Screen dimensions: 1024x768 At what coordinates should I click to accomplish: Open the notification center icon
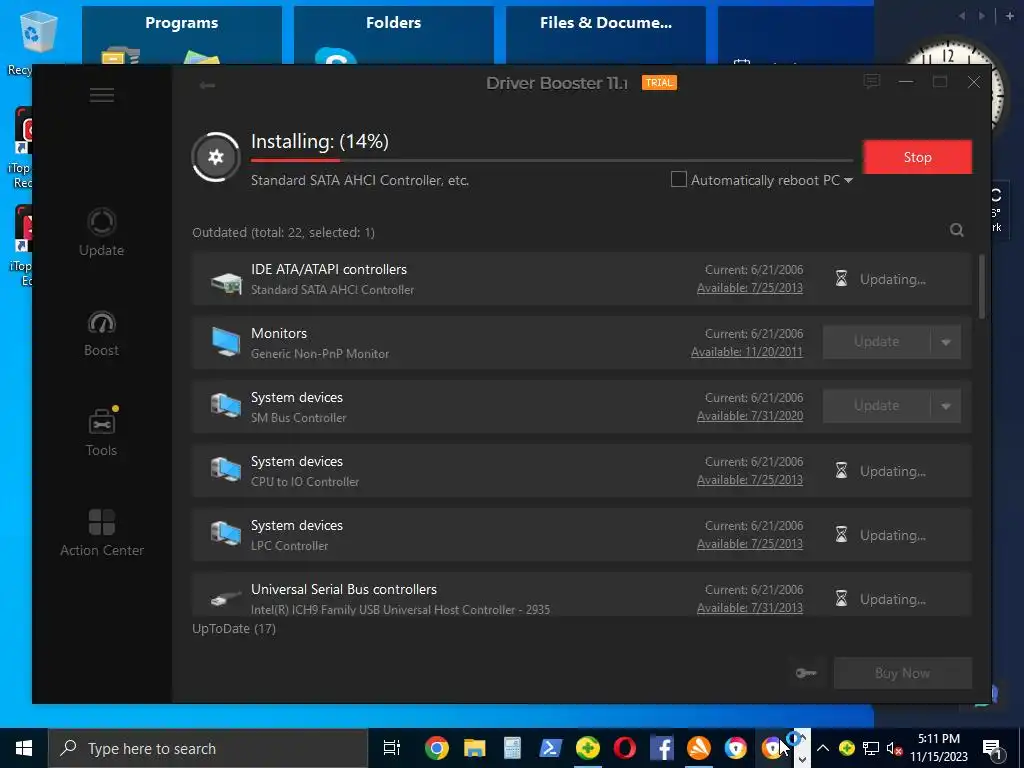point(993,748)
